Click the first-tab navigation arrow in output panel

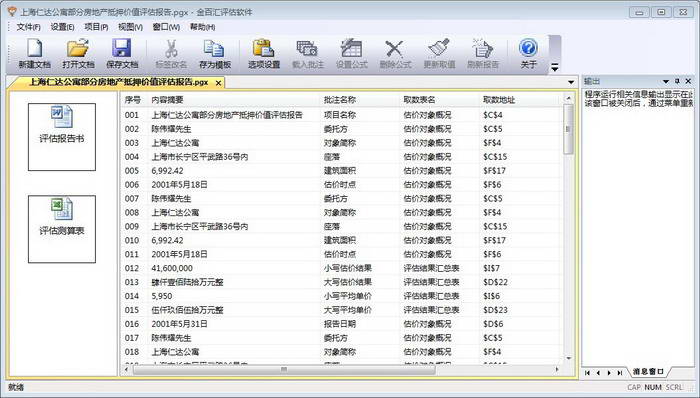(x=588, y=373)
